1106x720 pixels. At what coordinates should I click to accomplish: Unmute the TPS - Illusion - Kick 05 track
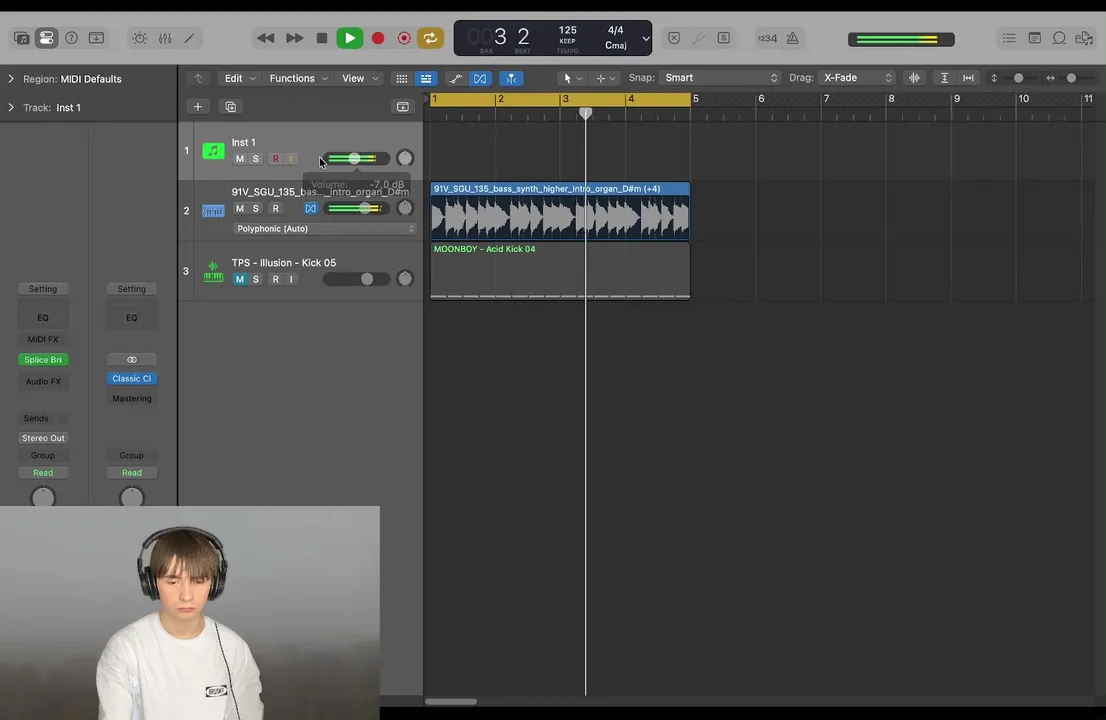coord(240,279)
